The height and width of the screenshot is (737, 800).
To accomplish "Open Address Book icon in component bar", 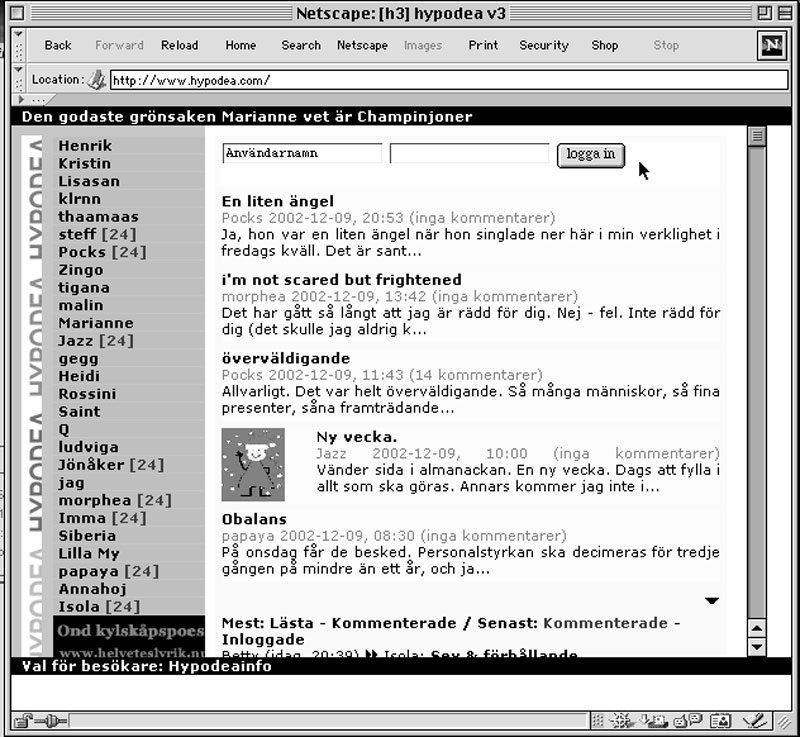I will pyautogui.click(x=720, y=720).
